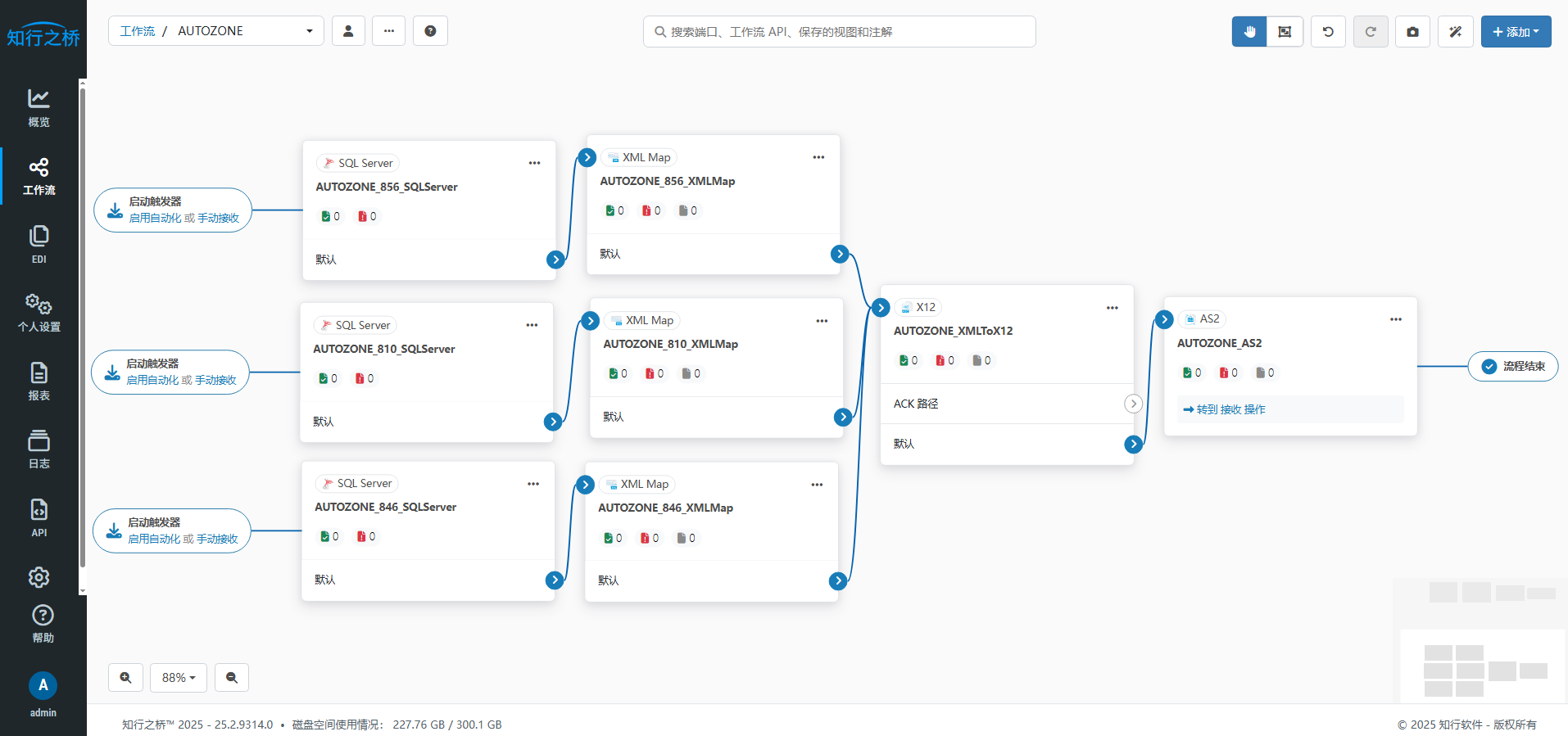1568x736 pixels.
Task: Open the 概览 overview page in sidebar
Action: click(39, 108)
